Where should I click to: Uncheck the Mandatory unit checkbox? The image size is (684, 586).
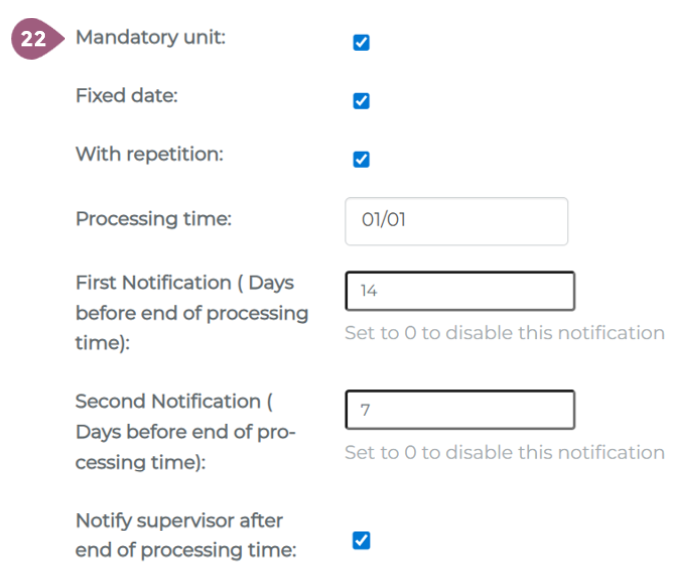(x=362, y=43)
